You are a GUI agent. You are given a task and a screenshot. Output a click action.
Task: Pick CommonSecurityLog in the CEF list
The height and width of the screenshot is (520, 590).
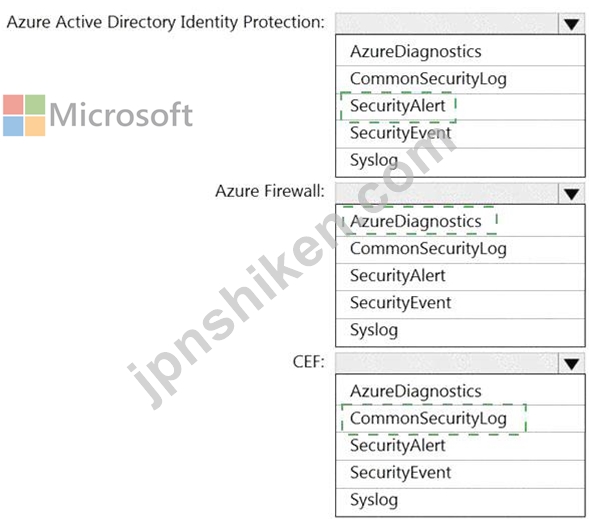[x=460, y=418]
